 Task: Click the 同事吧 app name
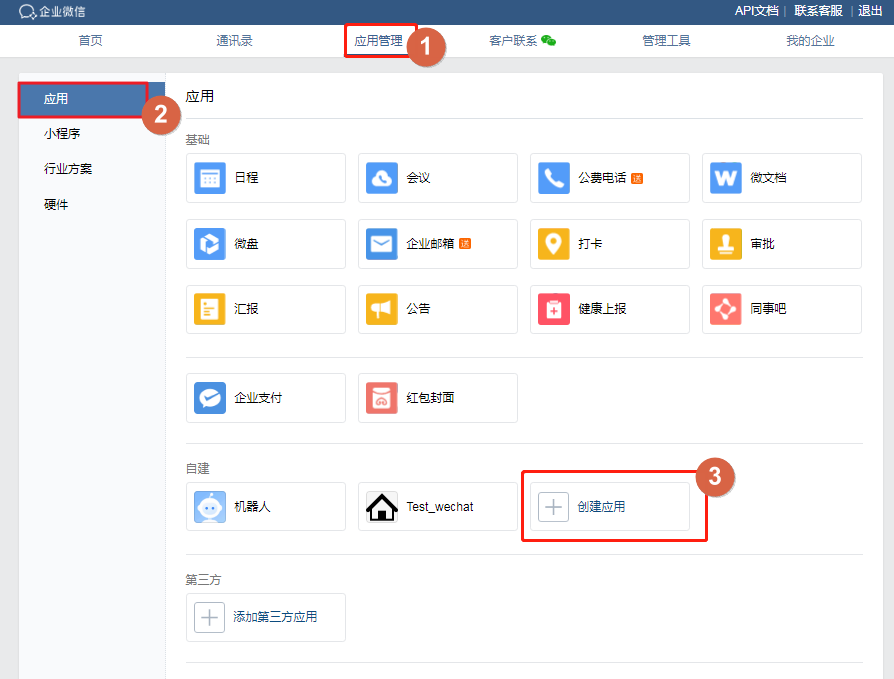[x=768, y=309]
